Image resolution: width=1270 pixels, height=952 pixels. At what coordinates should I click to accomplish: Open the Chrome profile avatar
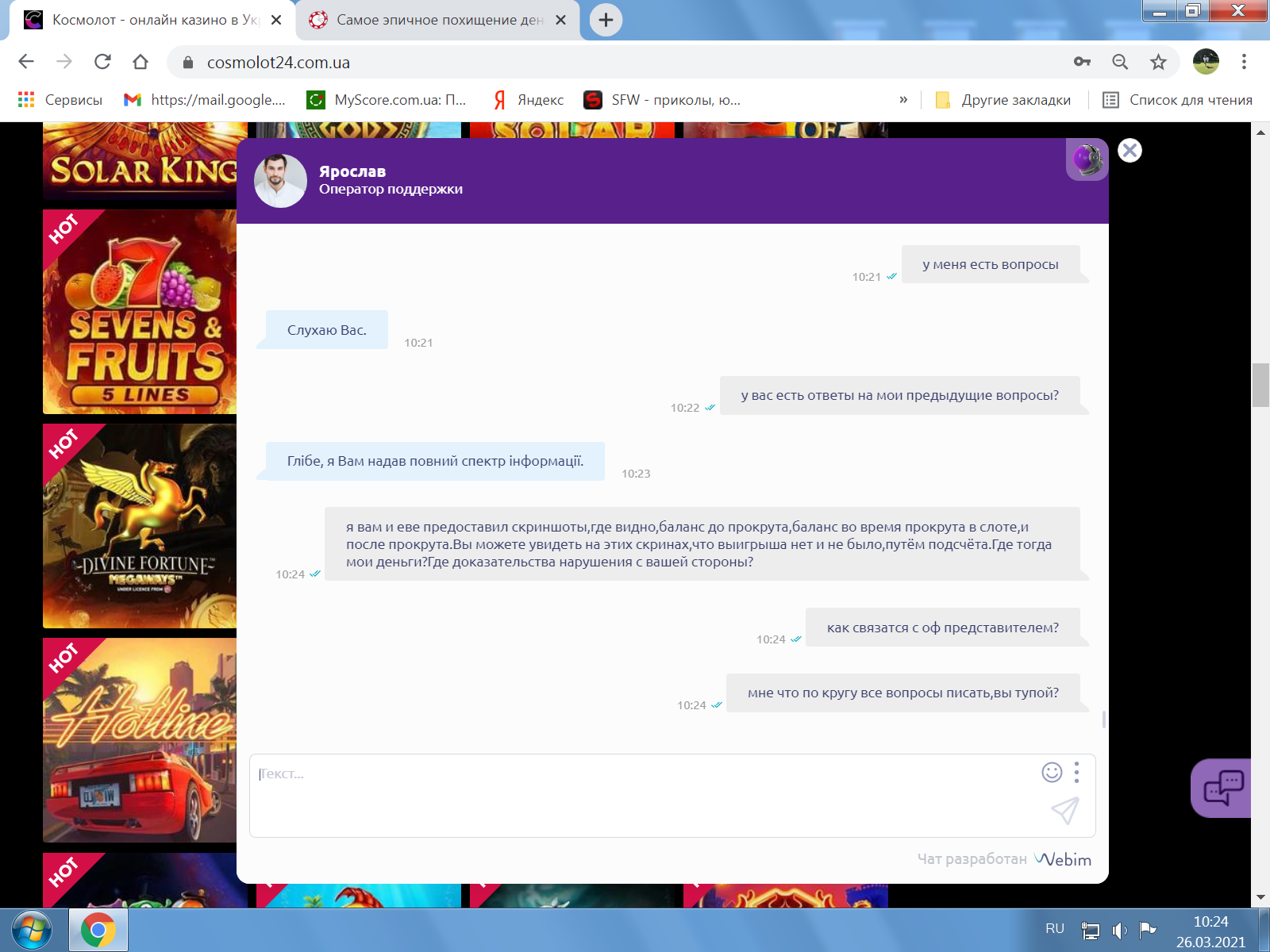tap(1206, 62)
